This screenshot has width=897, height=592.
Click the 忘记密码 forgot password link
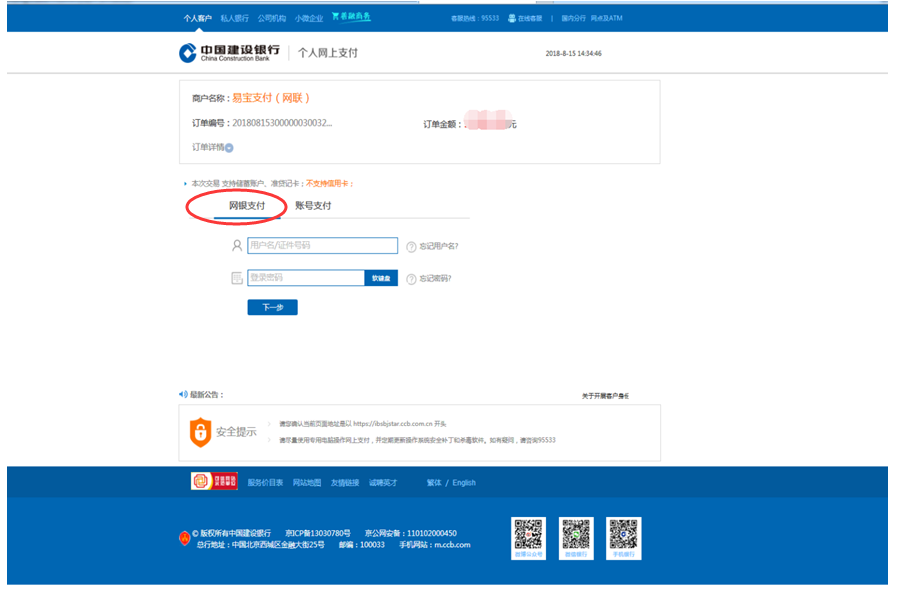[x=435, y=277]
